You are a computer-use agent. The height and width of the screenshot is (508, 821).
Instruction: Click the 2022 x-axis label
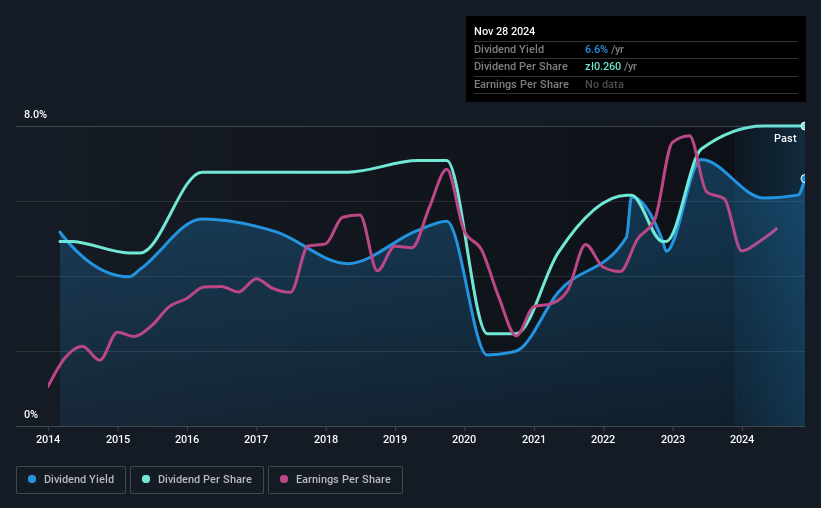pyautogui.click(x=603, y=439)
